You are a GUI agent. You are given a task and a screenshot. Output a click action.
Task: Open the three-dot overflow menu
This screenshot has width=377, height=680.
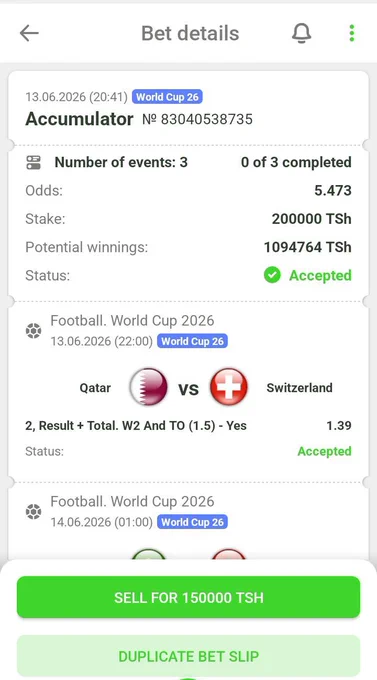point(352,33)
